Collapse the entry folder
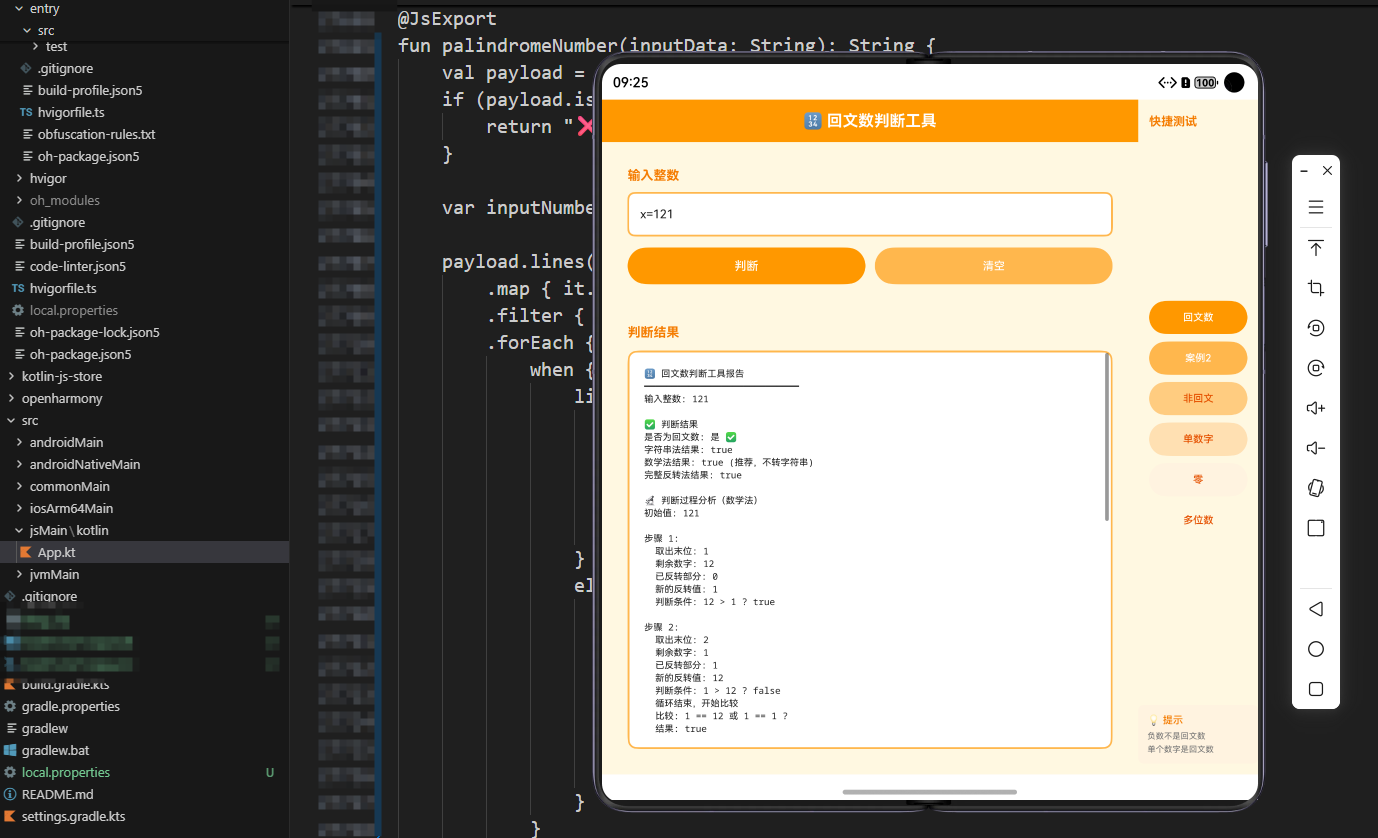This screenshot has height=838, width=1378. 19,8
